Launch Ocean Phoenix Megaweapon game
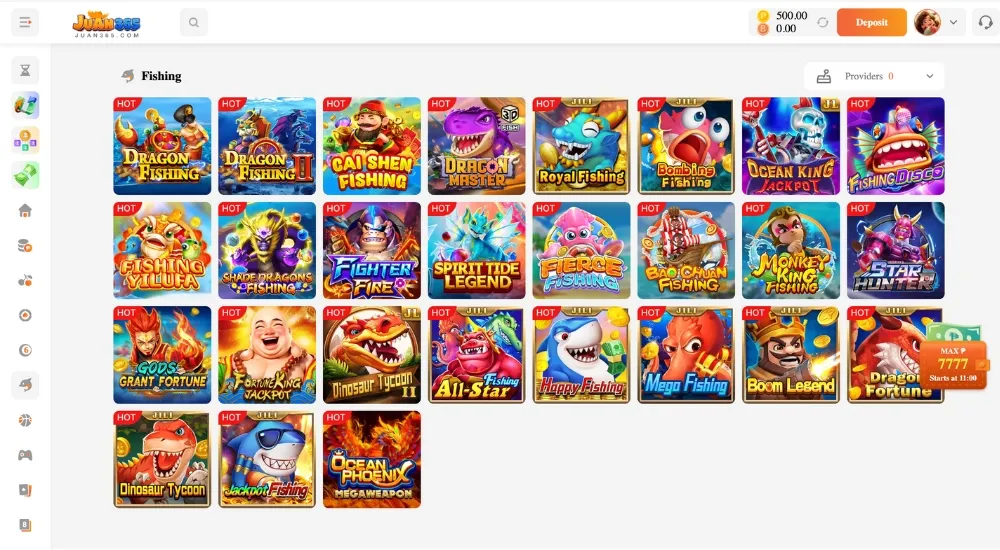 click(x=372, y=459)
